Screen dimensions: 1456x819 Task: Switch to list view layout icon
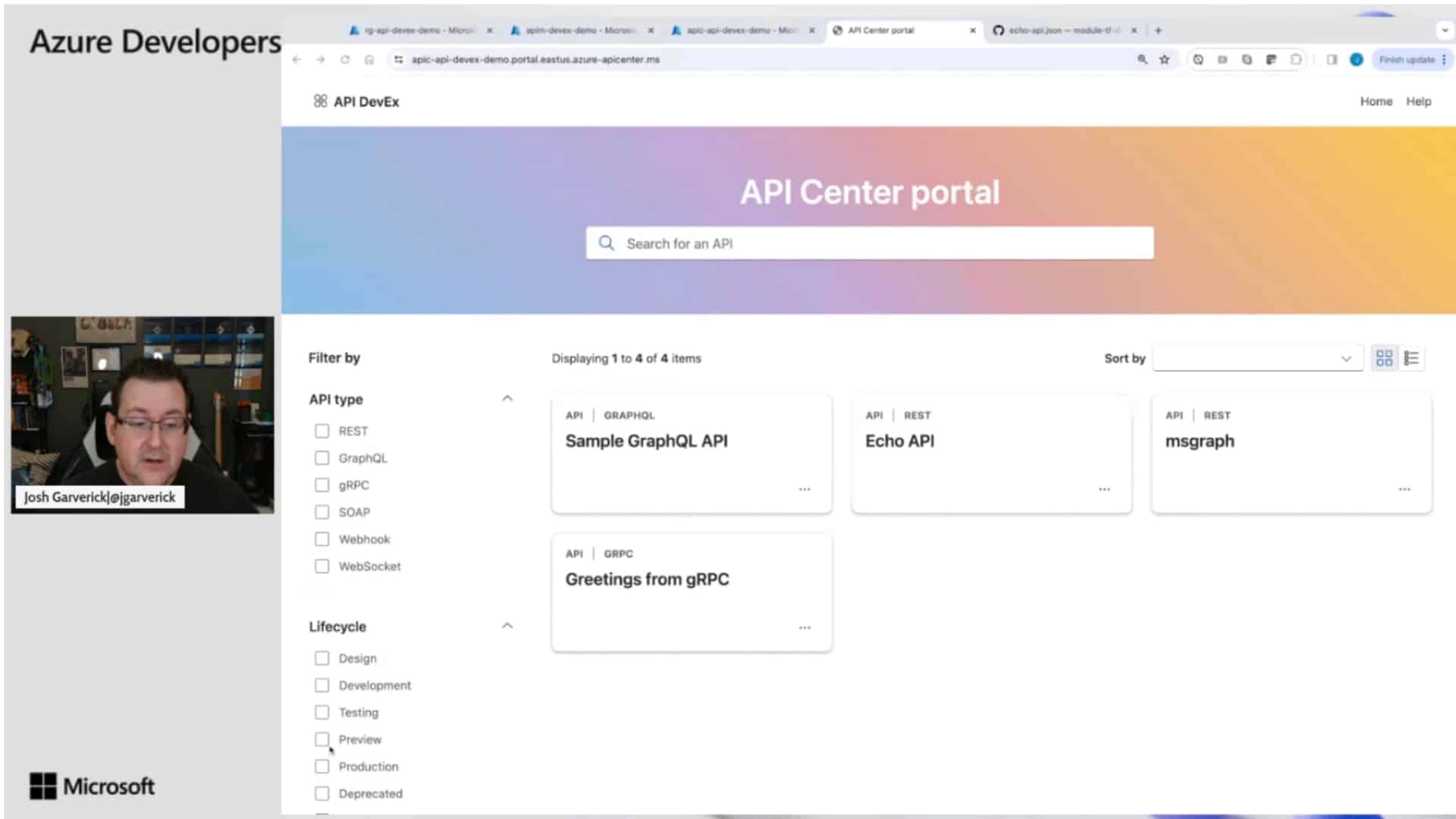click(x=1411, y=359)
